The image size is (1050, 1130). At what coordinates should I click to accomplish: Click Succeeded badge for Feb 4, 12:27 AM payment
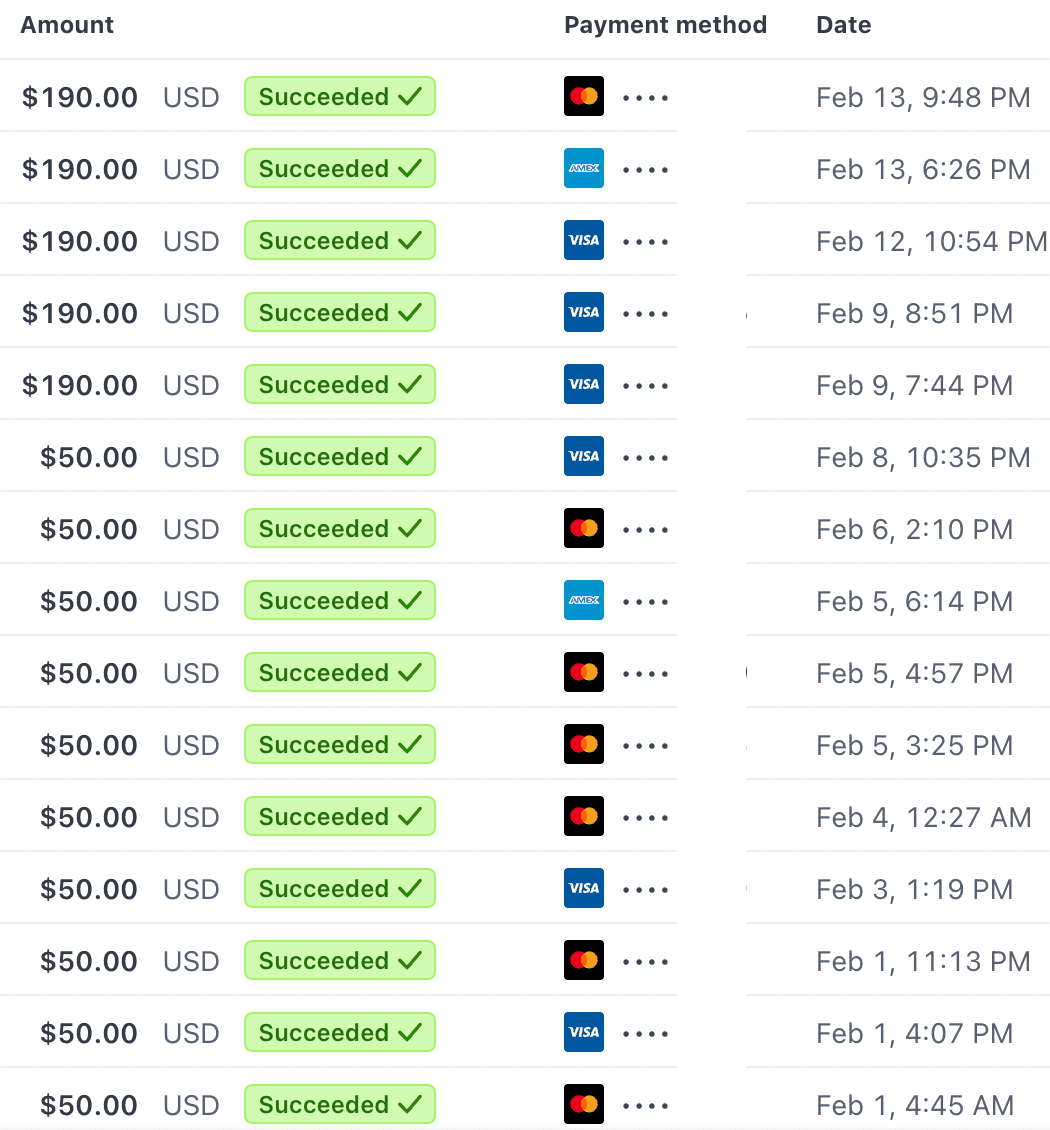(339, 817)
